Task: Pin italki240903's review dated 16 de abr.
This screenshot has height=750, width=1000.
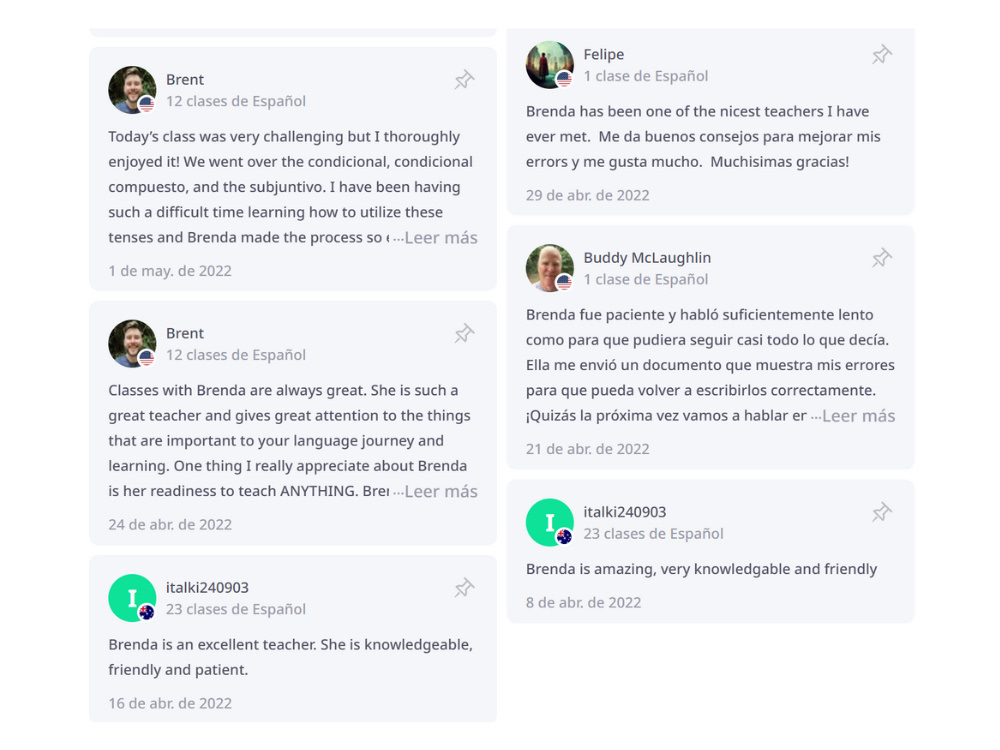Action: pyautogui.click(x=464, y=587)
